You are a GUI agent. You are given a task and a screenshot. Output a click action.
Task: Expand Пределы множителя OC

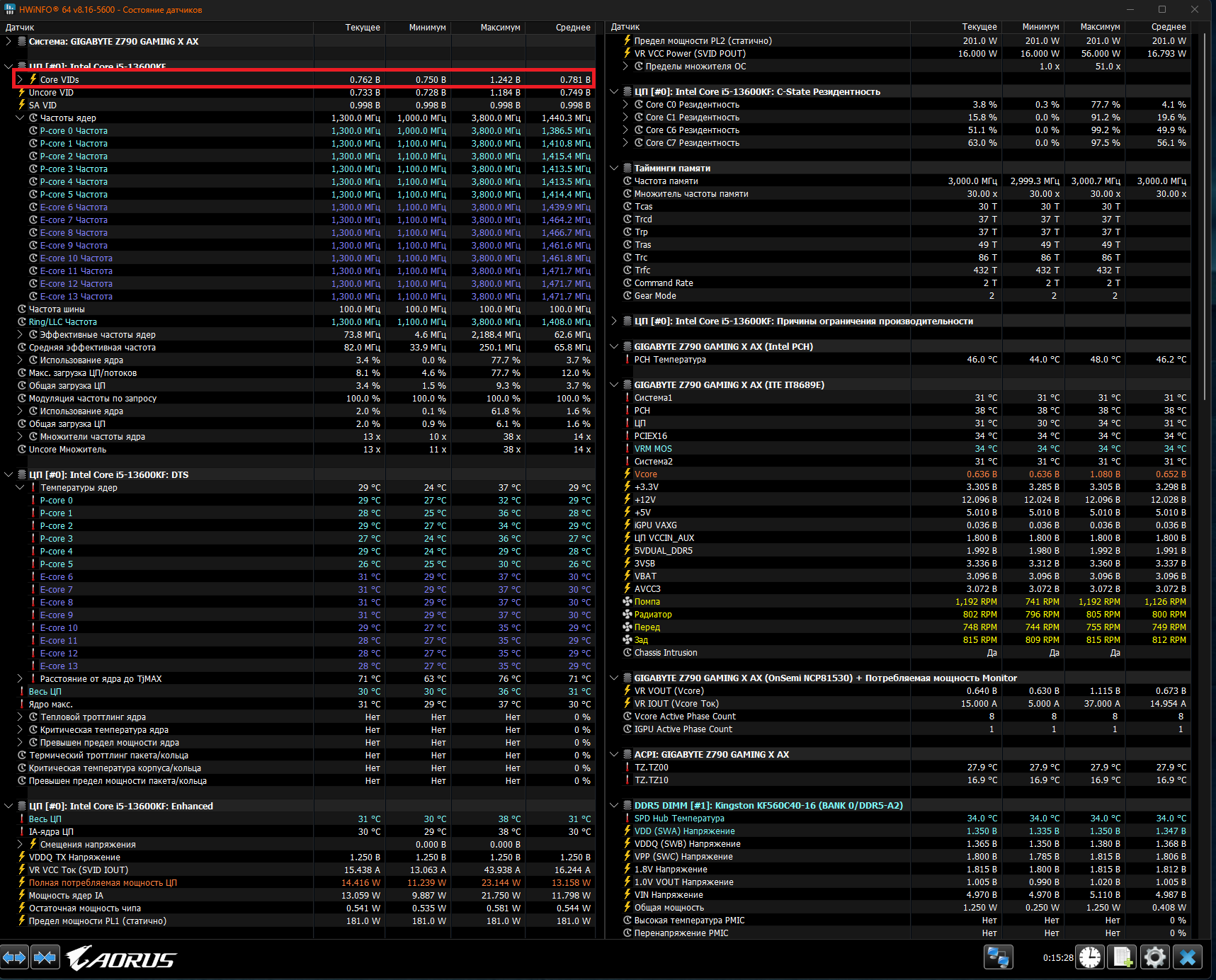pyautogui.click(x=625, y=66)
